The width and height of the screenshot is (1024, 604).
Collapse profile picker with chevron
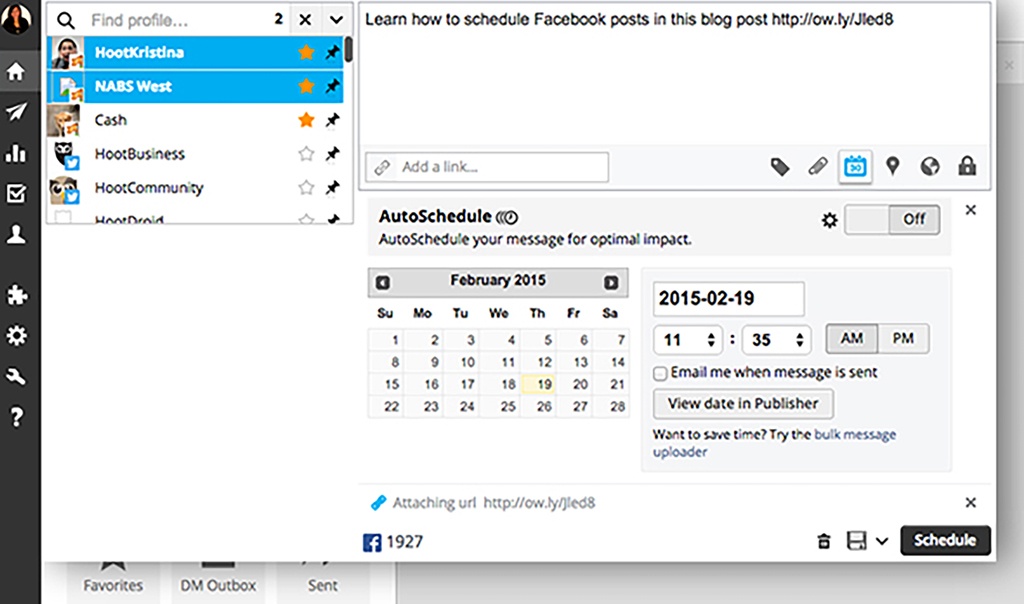pyautogui.click(x=336, y=20)
